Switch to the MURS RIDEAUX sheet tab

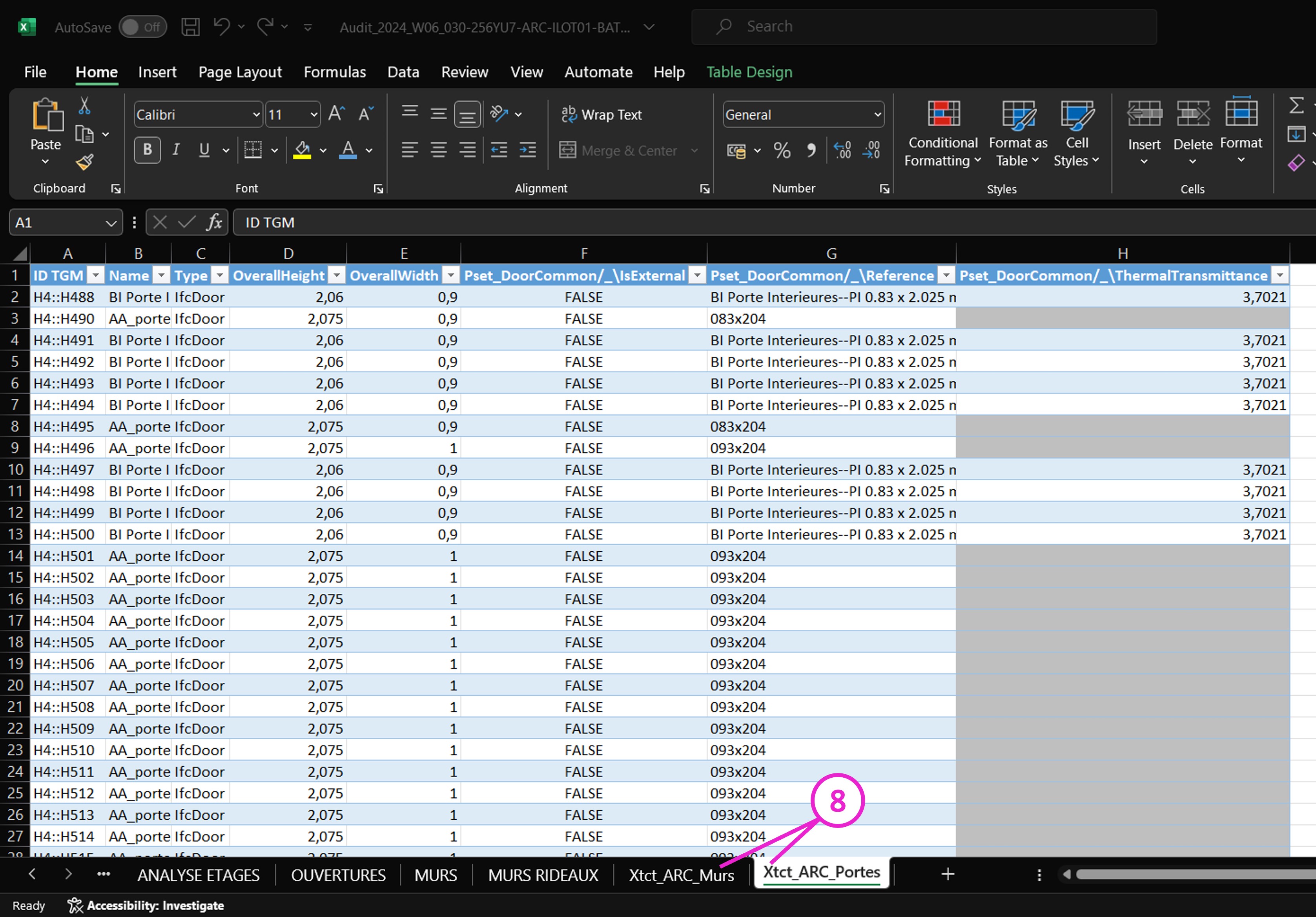coord(543,875)
